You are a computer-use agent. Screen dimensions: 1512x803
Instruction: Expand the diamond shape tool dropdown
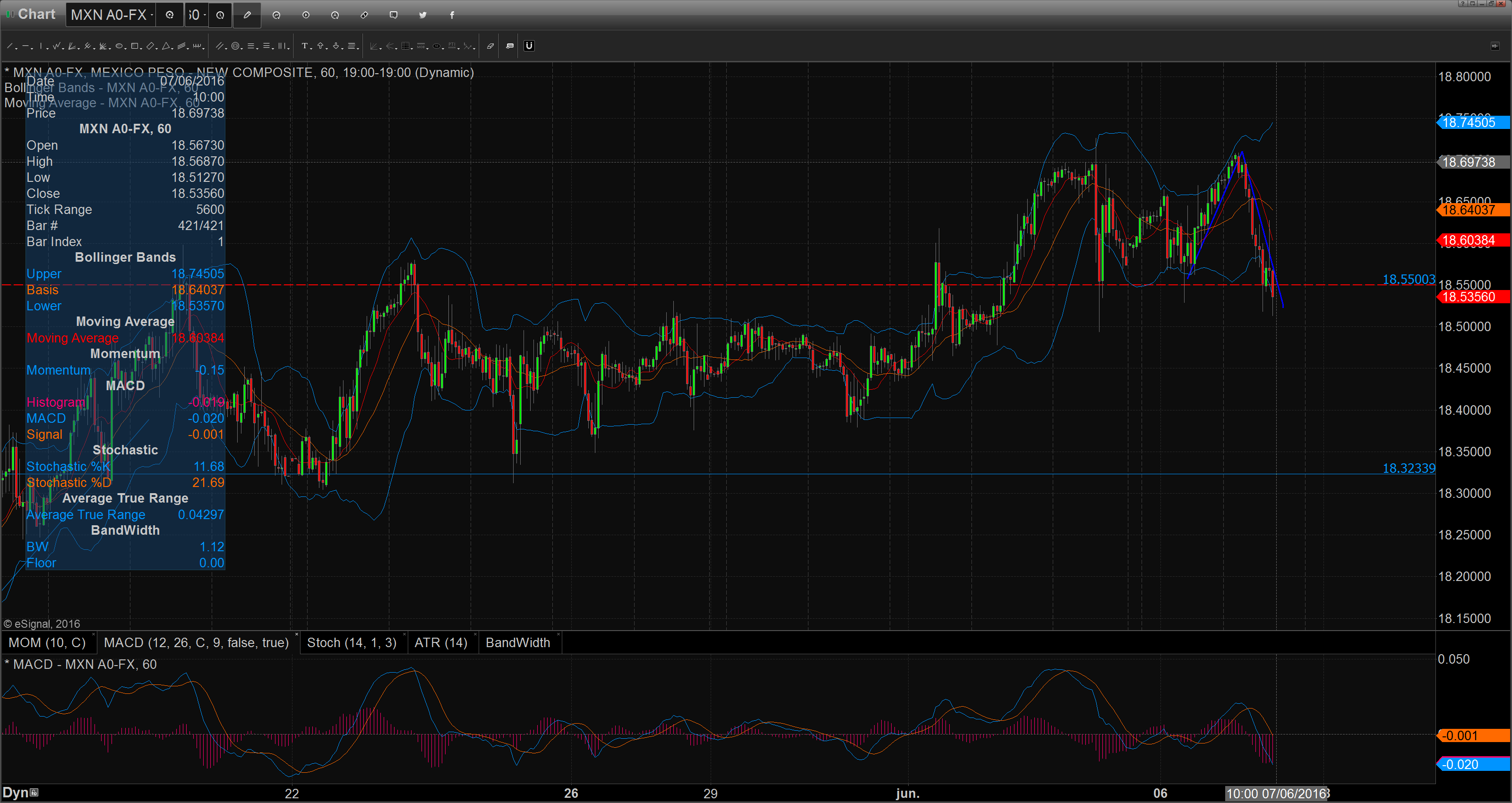[x=157, y=49]
